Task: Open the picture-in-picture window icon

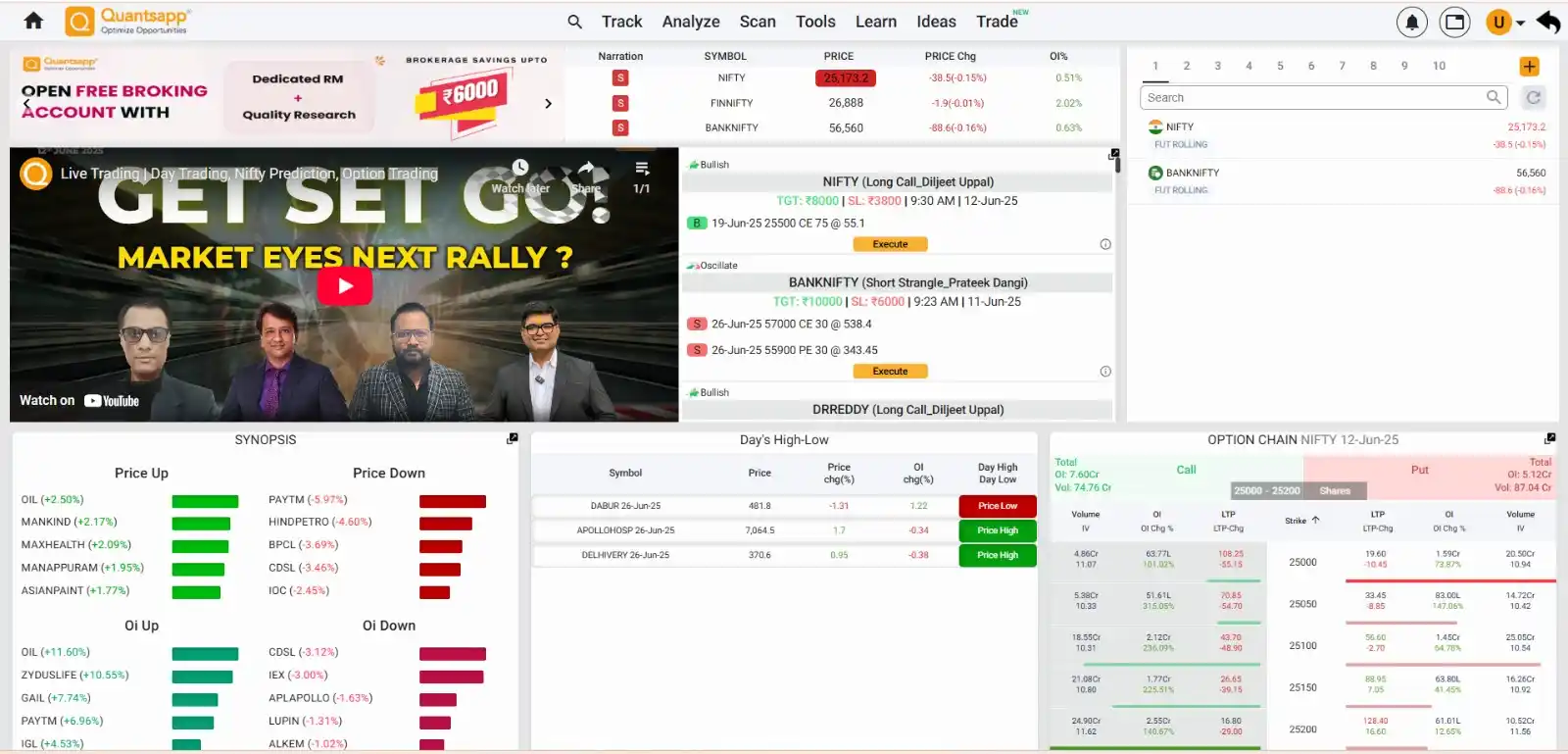Action: tap(1455, 22)
